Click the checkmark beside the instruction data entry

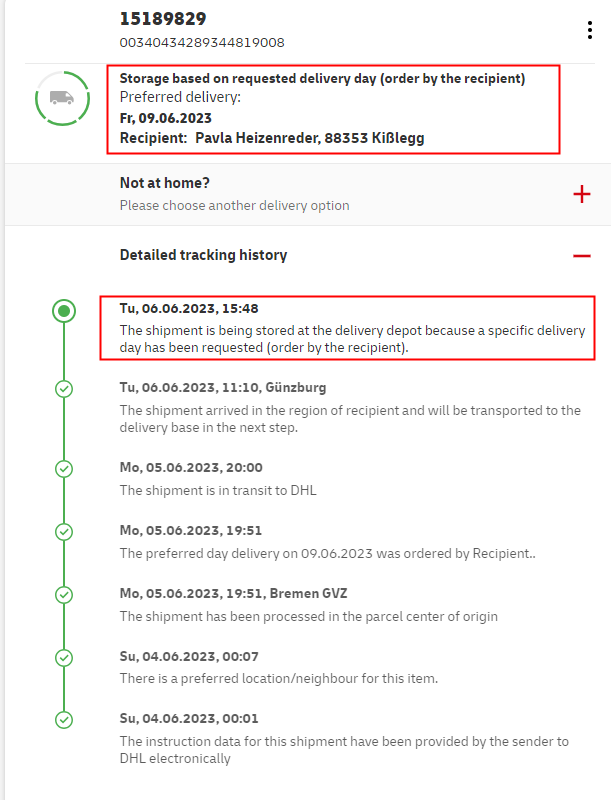pyautogui.click(x=64, y=719)
